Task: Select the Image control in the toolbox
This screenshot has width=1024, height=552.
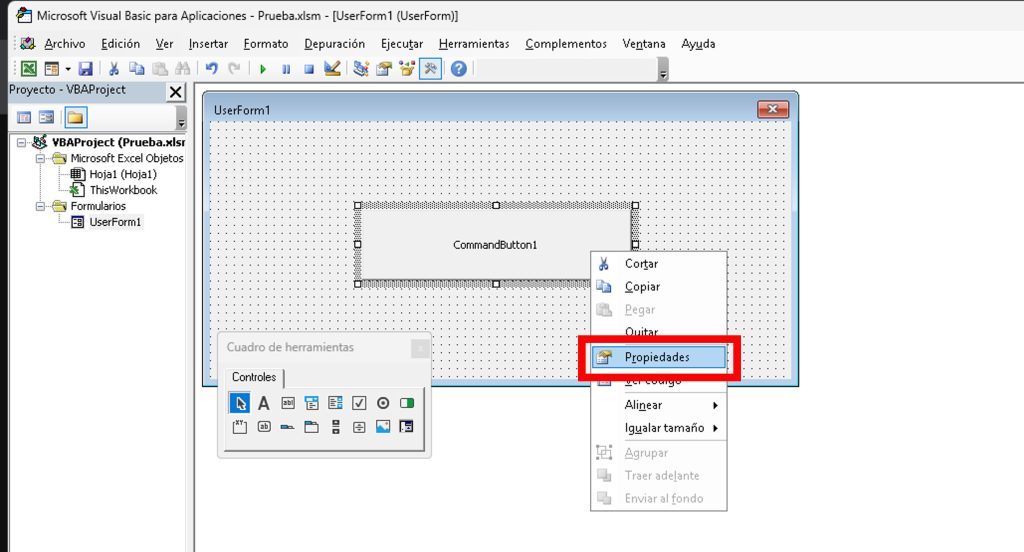Action: (383, 427)
